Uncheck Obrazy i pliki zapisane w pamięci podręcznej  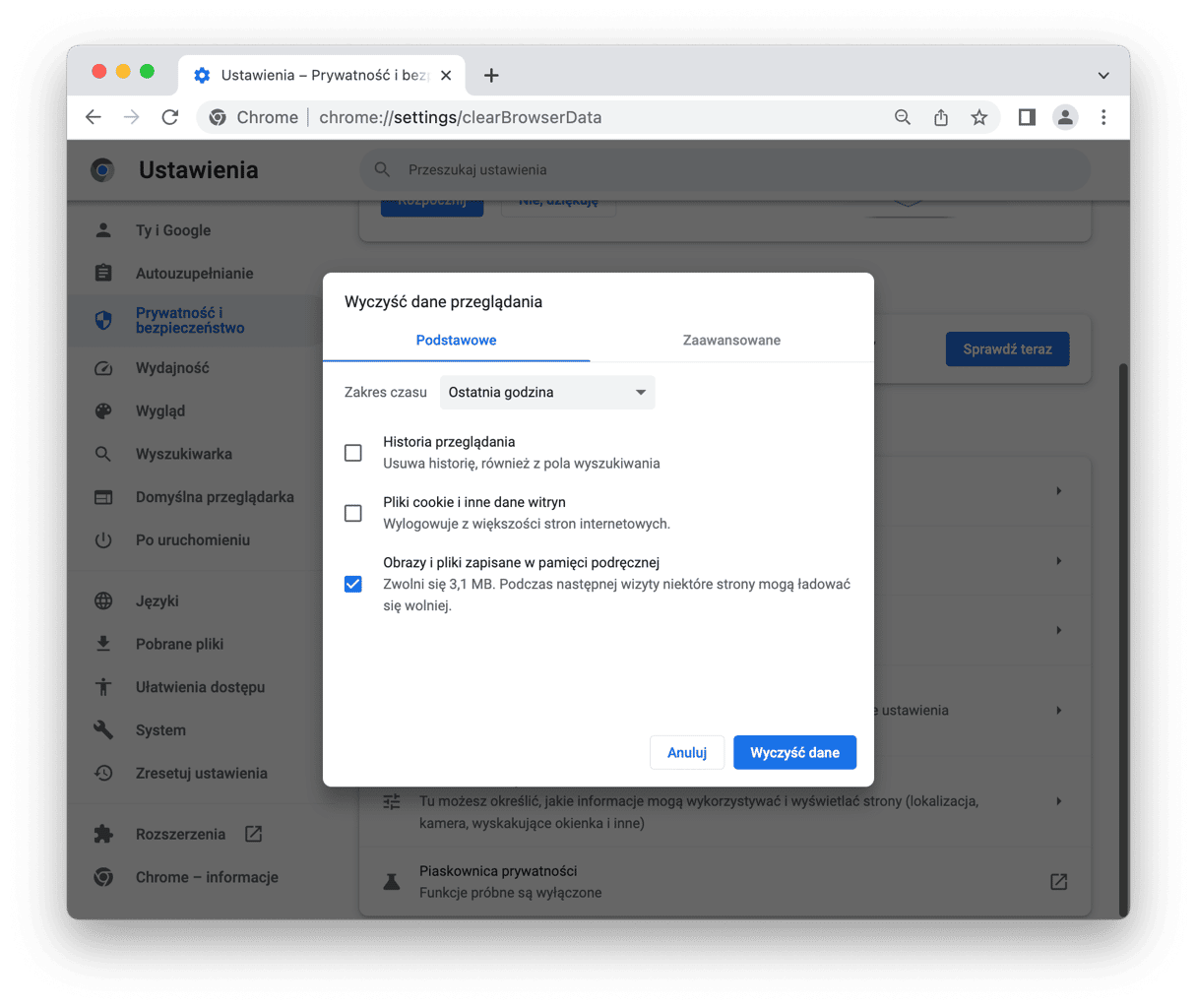(353, 584)
